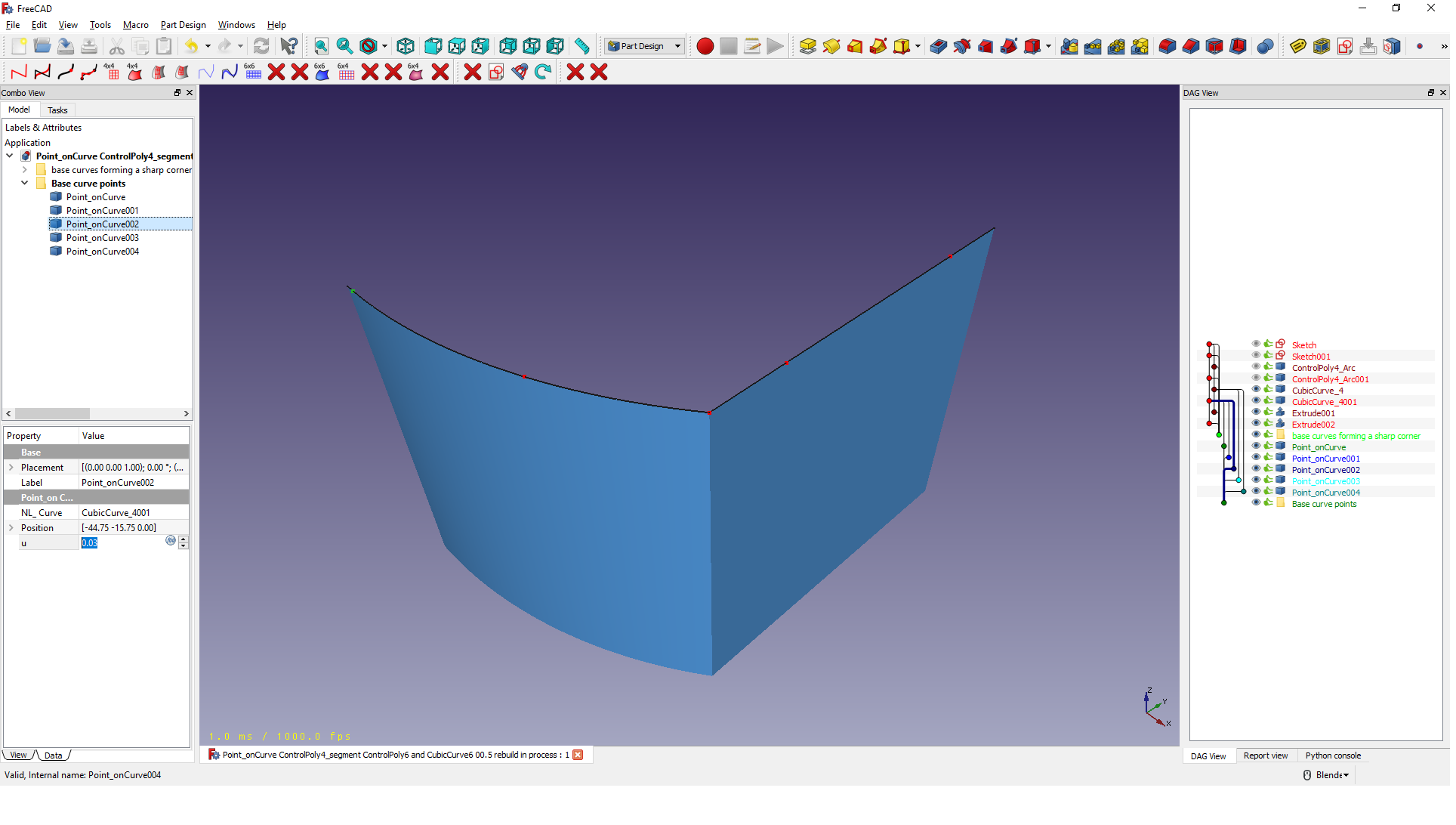
Task: Click the Part Design workbench selector
Action: pos(646,47)
